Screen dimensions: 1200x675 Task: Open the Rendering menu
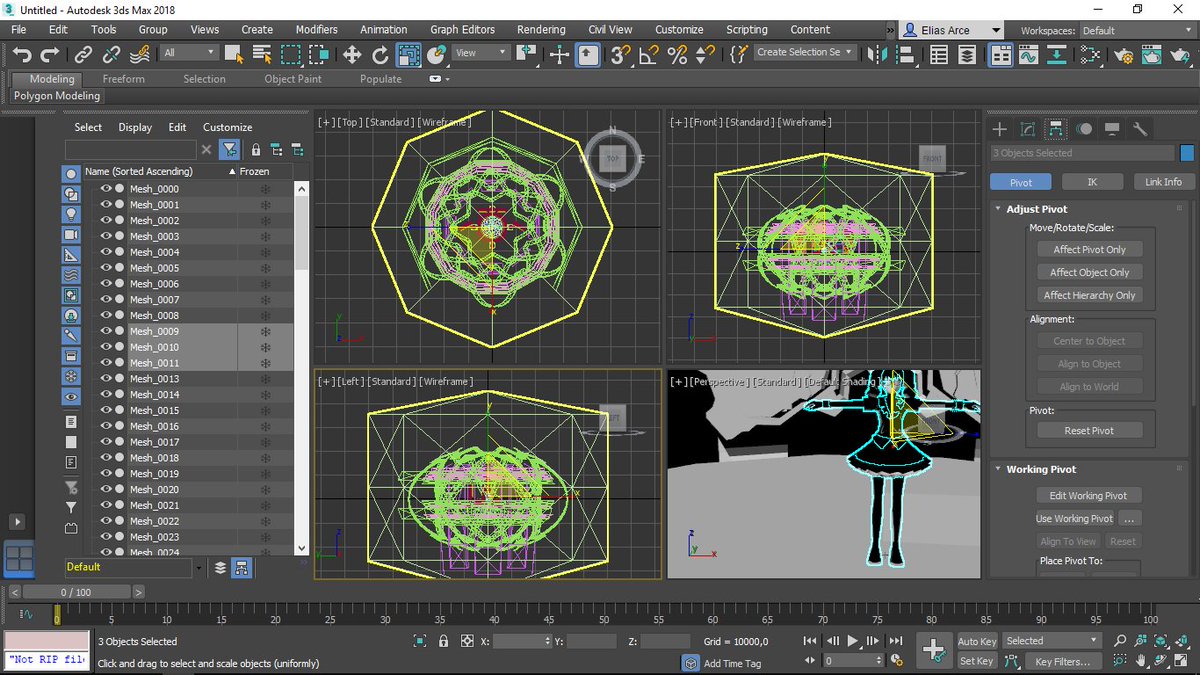tap(541, 30)
